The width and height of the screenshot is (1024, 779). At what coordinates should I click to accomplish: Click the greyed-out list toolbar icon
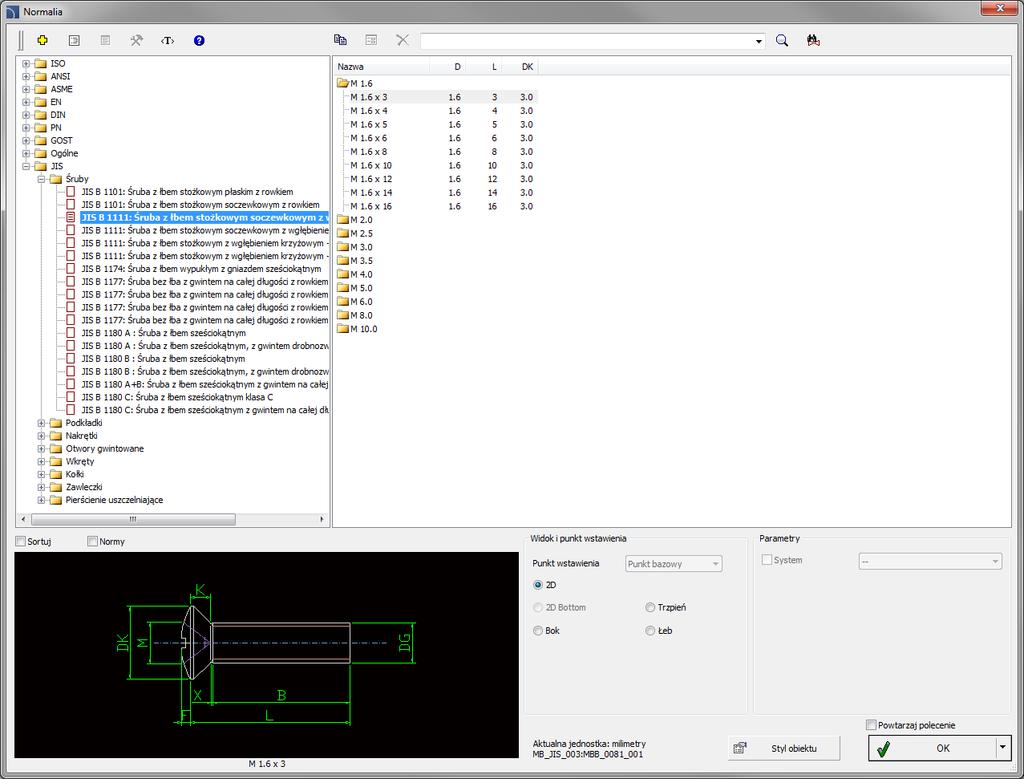tap(105, 40)
